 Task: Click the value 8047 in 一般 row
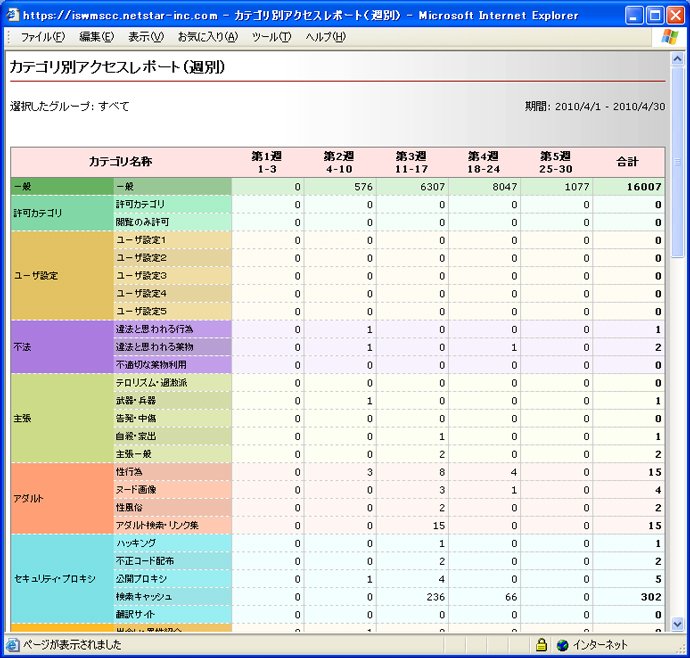[505, 187]
